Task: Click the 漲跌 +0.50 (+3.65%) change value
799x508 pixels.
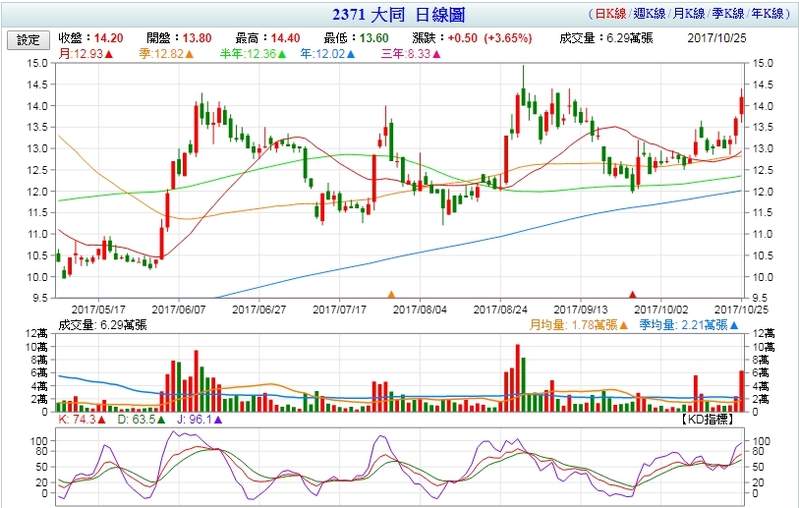Action: [472, 38]
